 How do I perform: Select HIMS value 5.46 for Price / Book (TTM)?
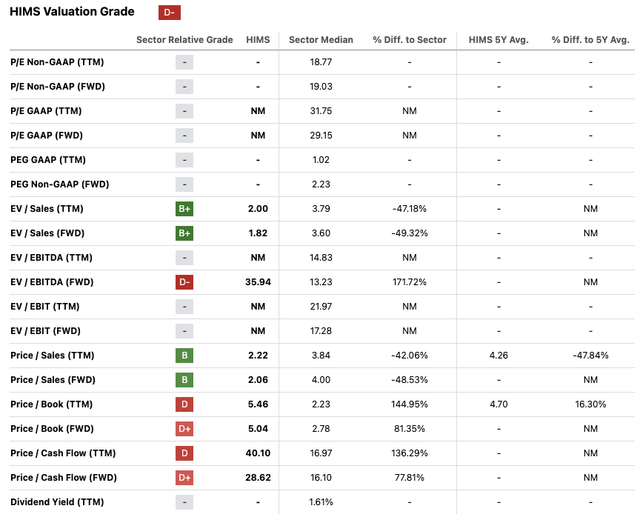pos(258,404)
